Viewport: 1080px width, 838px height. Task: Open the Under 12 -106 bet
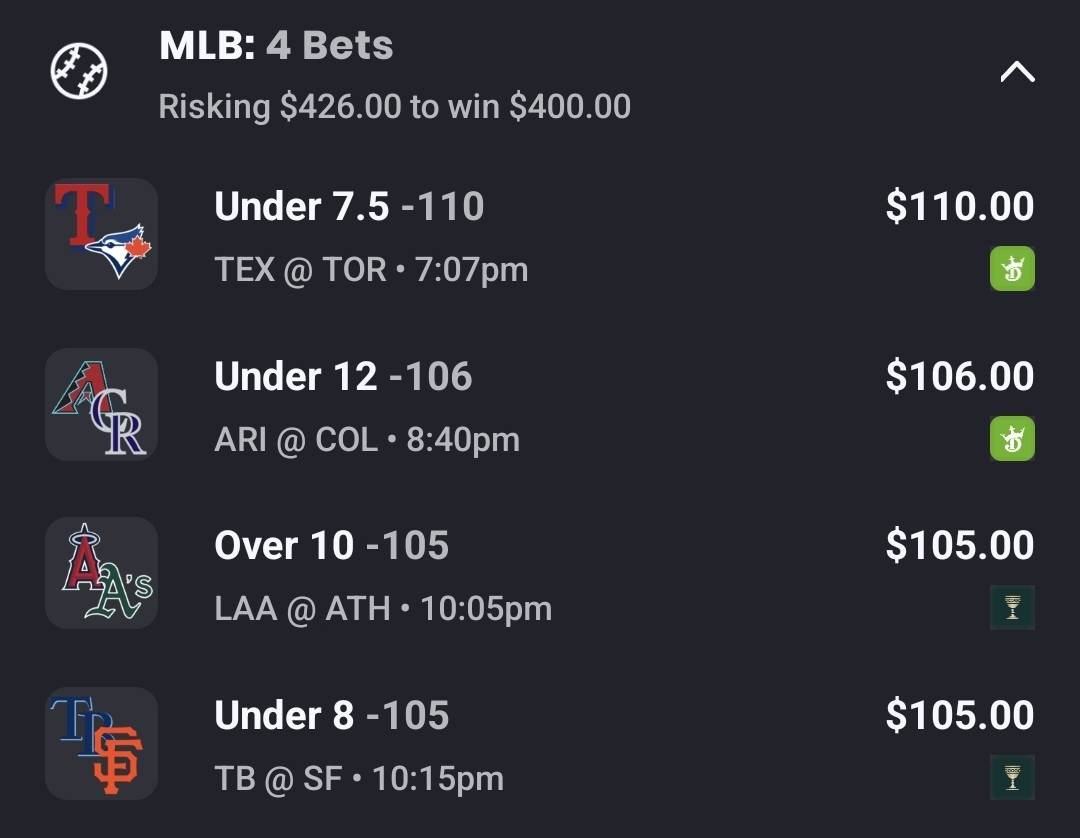point(343,377)
